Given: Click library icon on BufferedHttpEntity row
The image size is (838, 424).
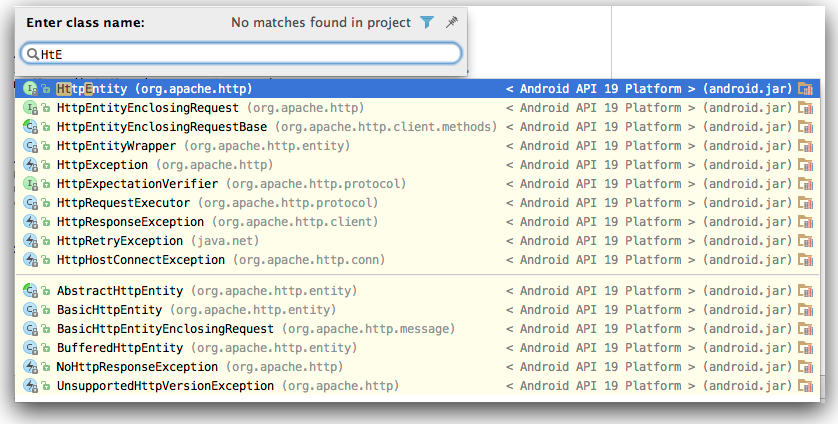Looking at the screenshot, I should point(805,348).
